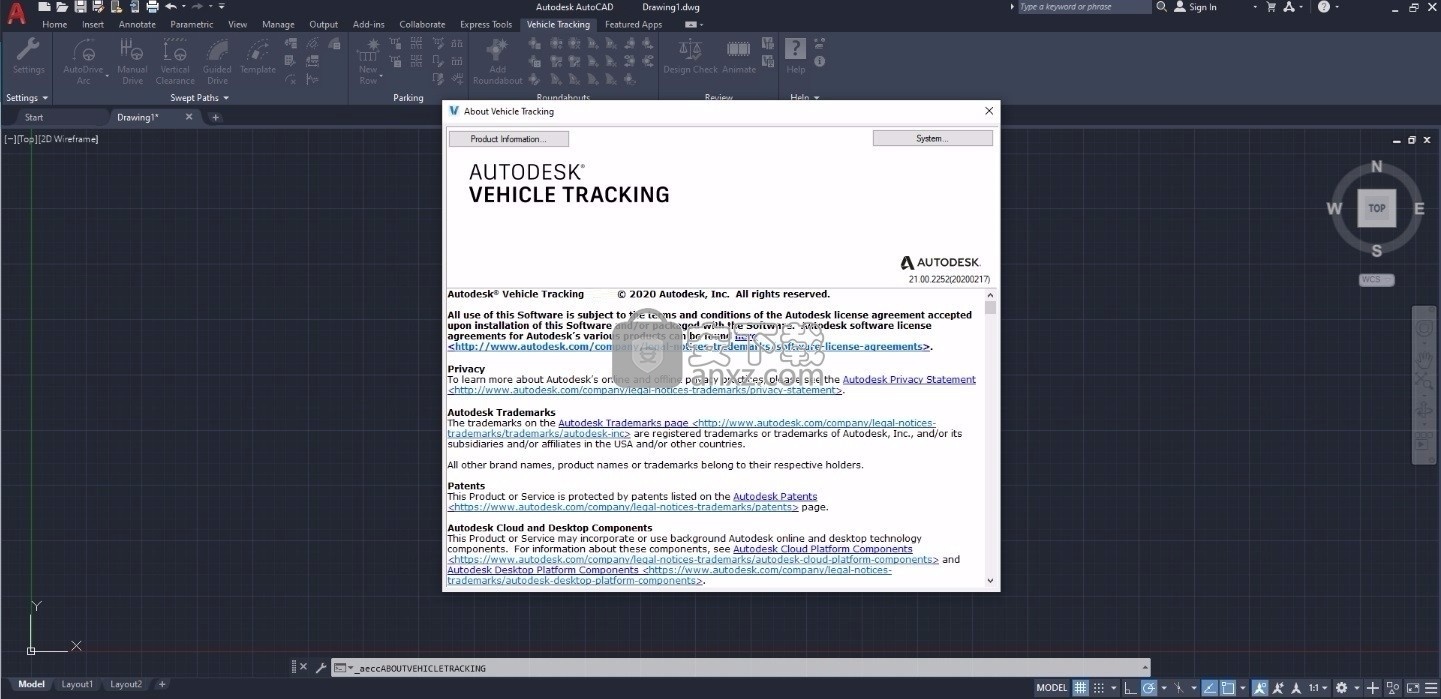This screenshot has height=699, width=1441.
Task: Click the Save quick access icon
Action: (x=80, y=7)
